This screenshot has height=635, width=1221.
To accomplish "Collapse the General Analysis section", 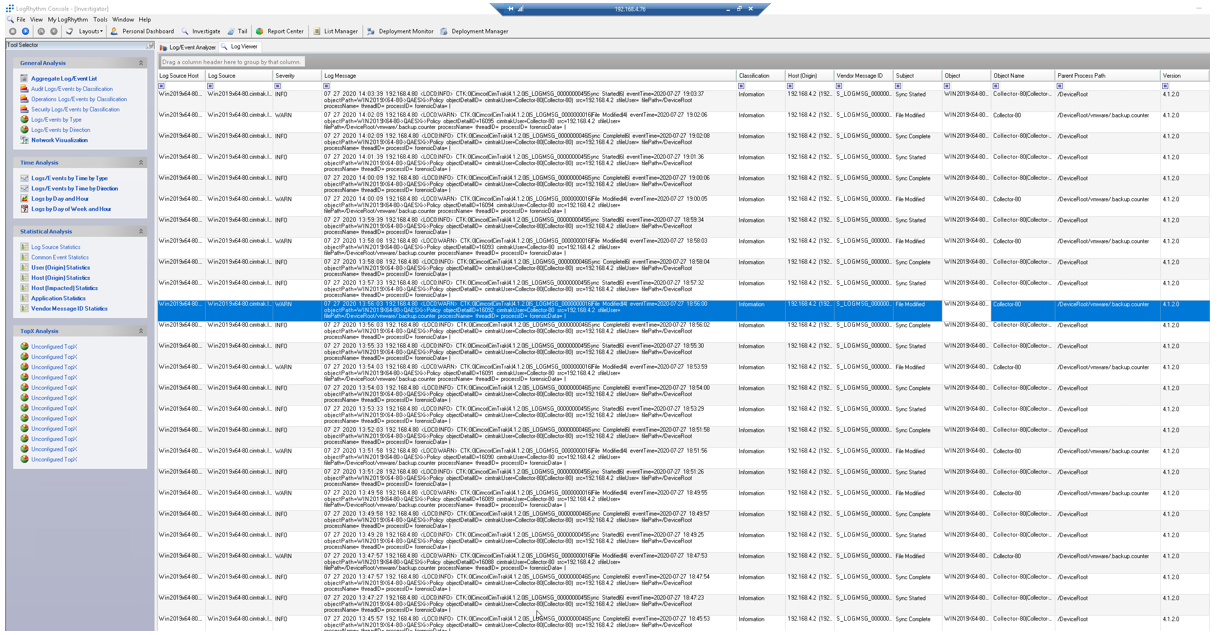I will tap(141, 63).
